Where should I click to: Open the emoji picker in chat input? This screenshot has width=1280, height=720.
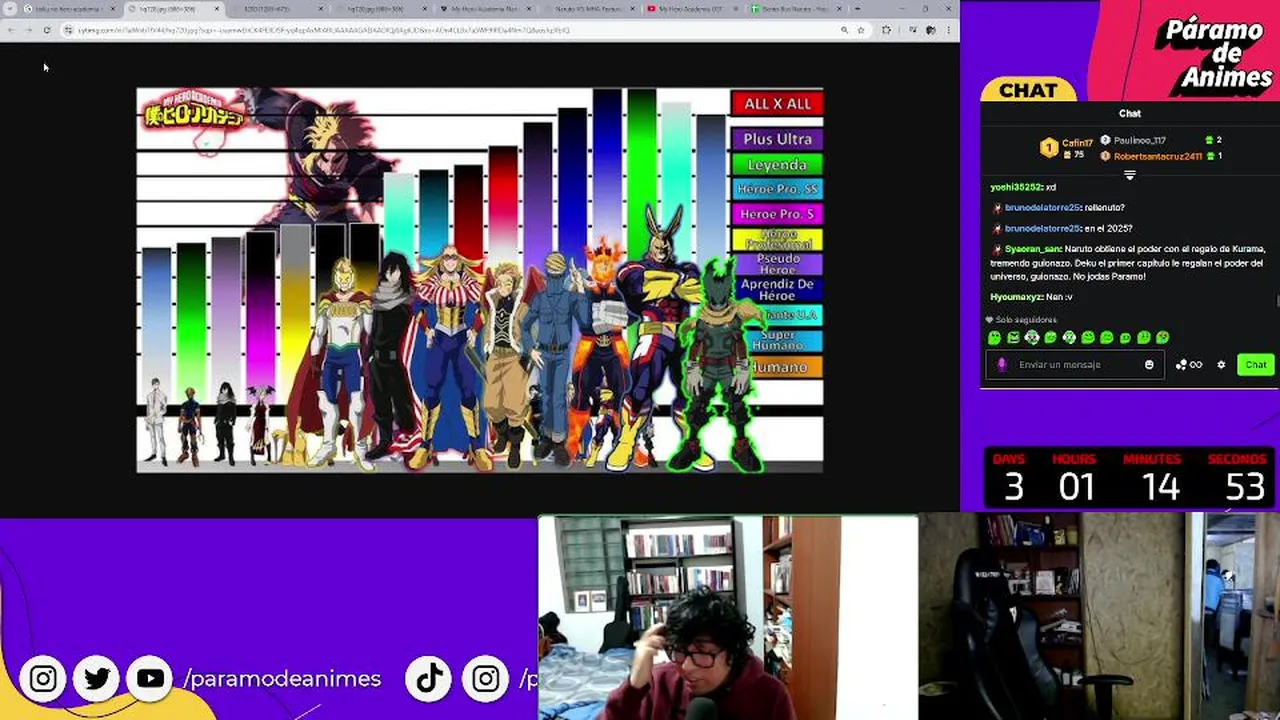click(1149, 365)
